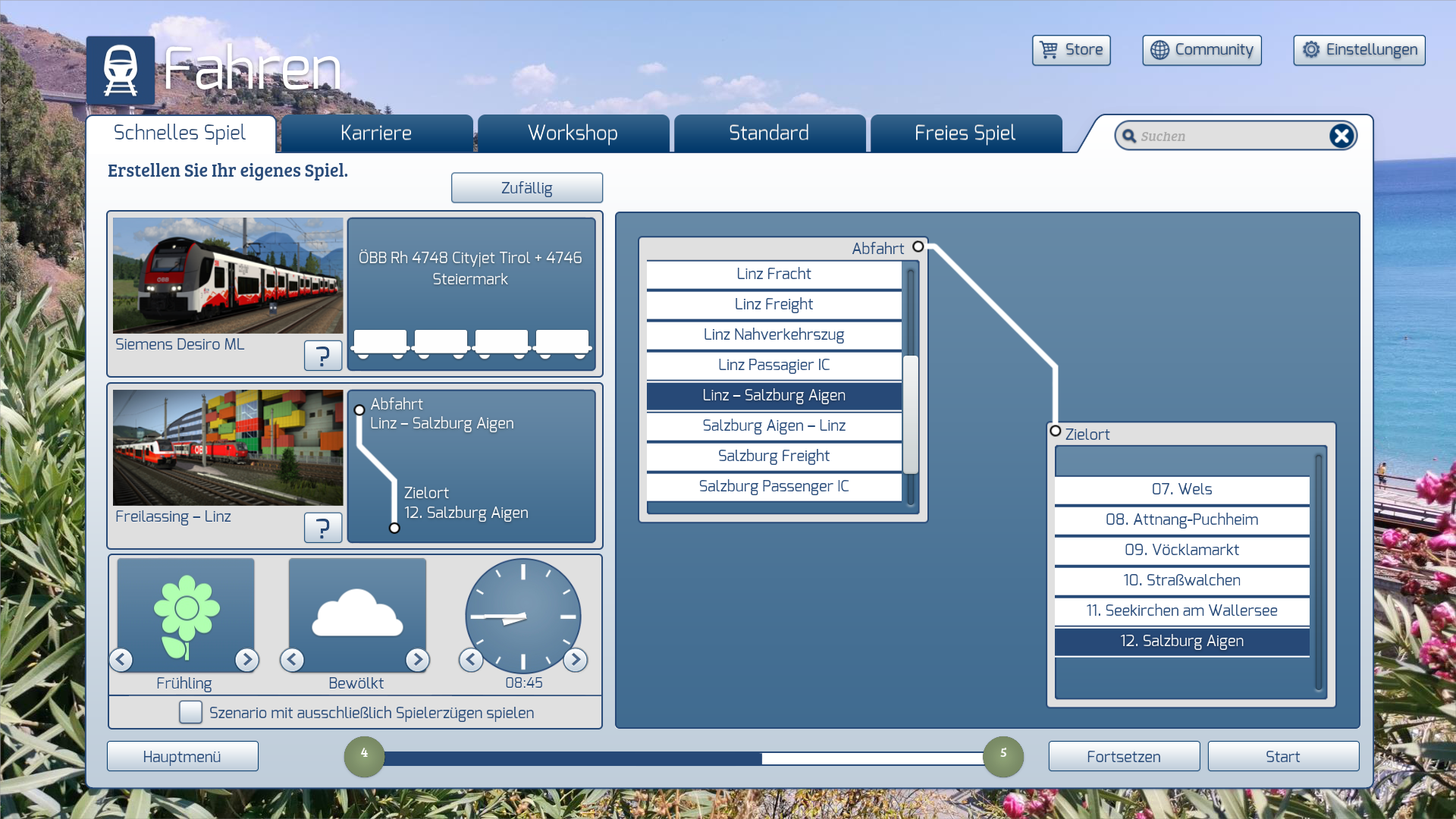Click the search magnifier icon
The height and width of the screenshot is (819, 1456).
[1129, 136]
